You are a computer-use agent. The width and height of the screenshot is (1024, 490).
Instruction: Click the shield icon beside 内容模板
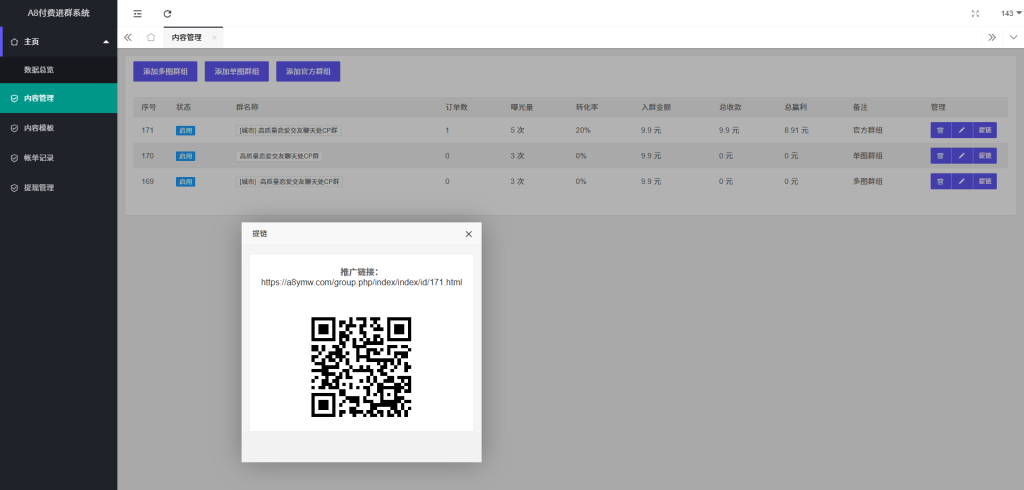(x=14, y=128)
